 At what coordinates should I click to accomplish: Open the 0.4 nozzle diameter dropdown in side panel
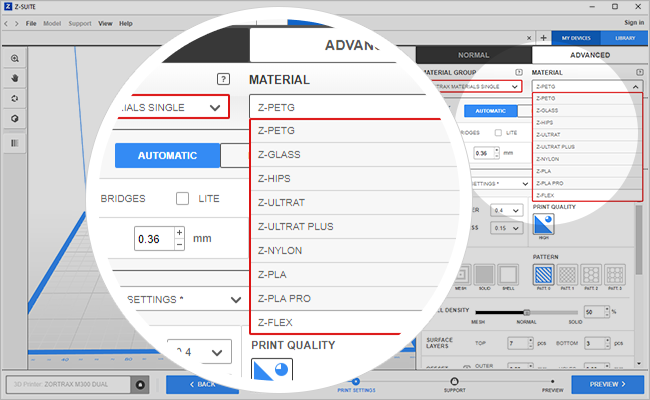coord(506,211)
